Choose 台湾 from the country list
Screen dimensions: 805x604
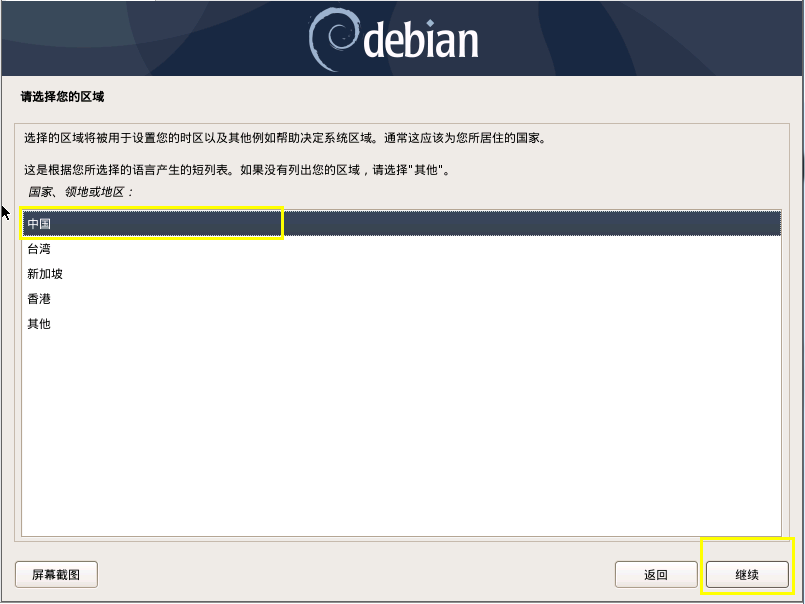(x=401, y=249)
